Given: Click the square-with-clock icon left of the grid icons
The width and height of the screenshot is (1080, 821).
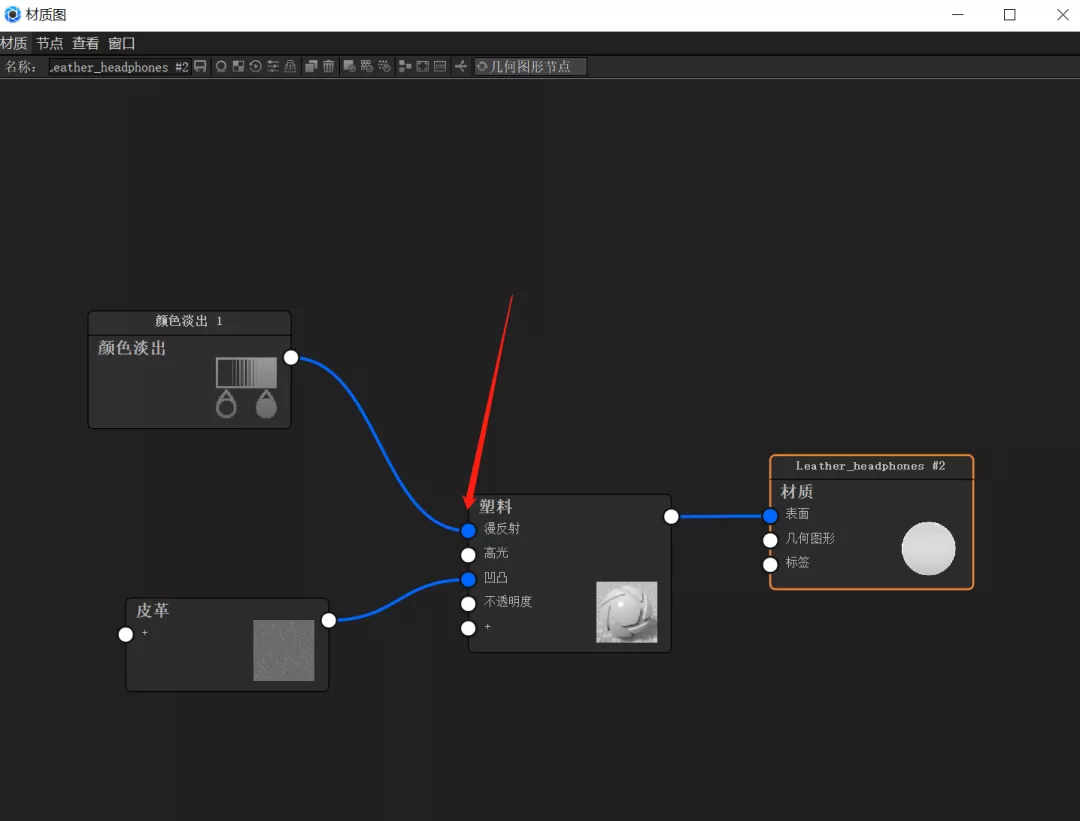Looking at the screenshot, I should coord(349,66).
